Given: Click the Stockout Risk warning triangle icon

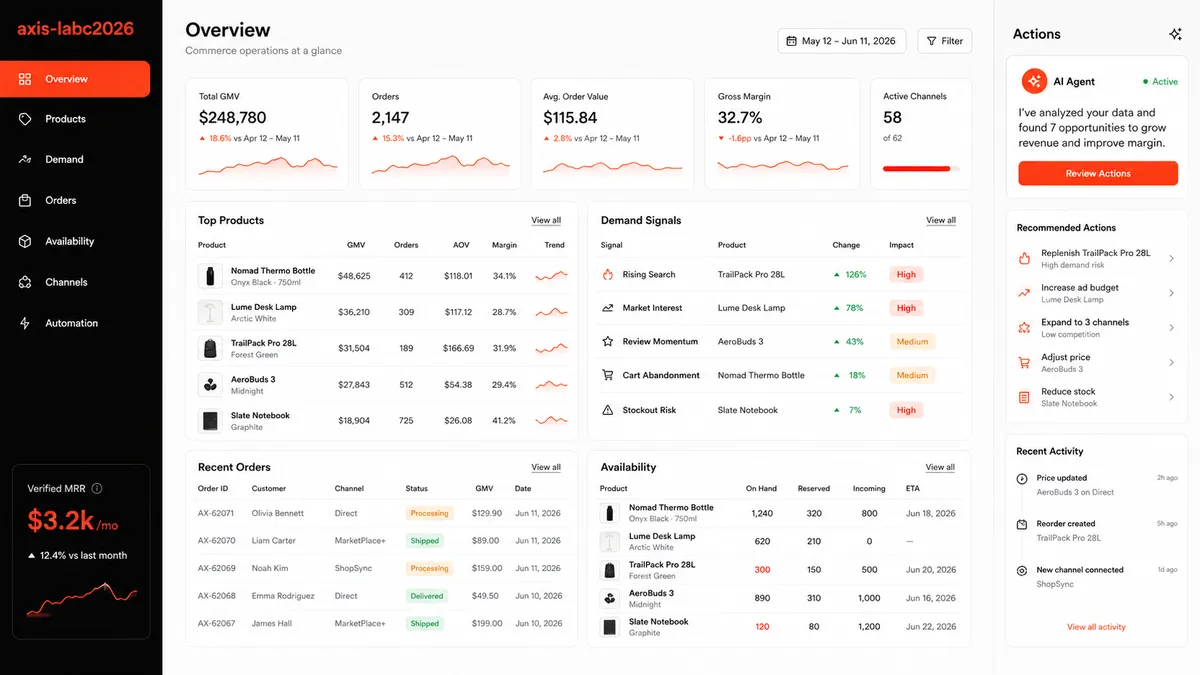Looking at the screenshot, I should [607, 410].
